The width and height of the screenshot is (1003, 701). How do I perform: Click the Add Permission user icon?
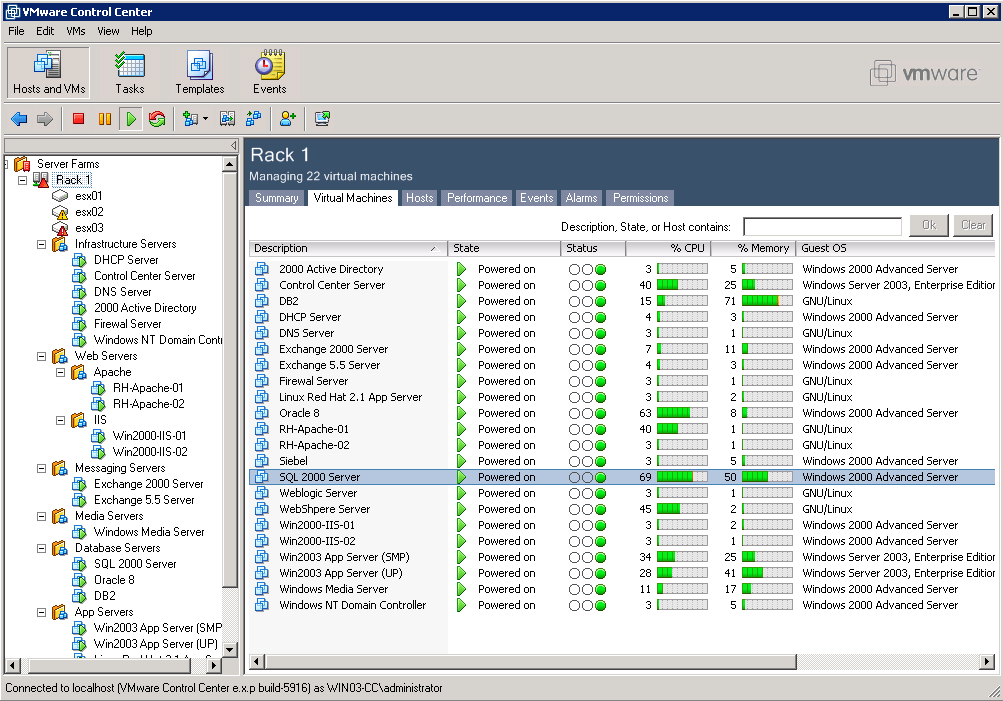click(x=288, y=119)
